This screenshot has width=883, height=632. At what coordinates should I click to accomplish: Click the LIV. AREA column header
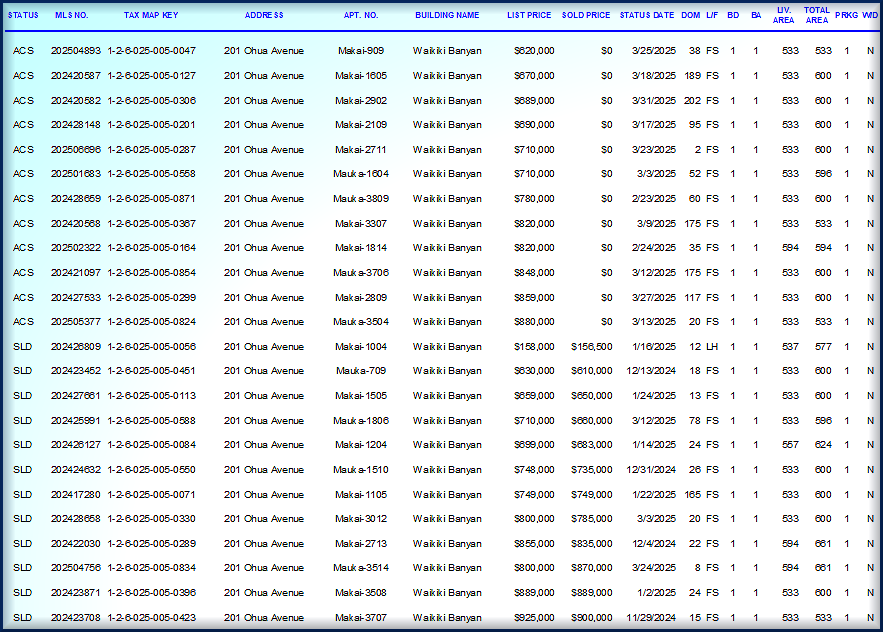(783, 15)
